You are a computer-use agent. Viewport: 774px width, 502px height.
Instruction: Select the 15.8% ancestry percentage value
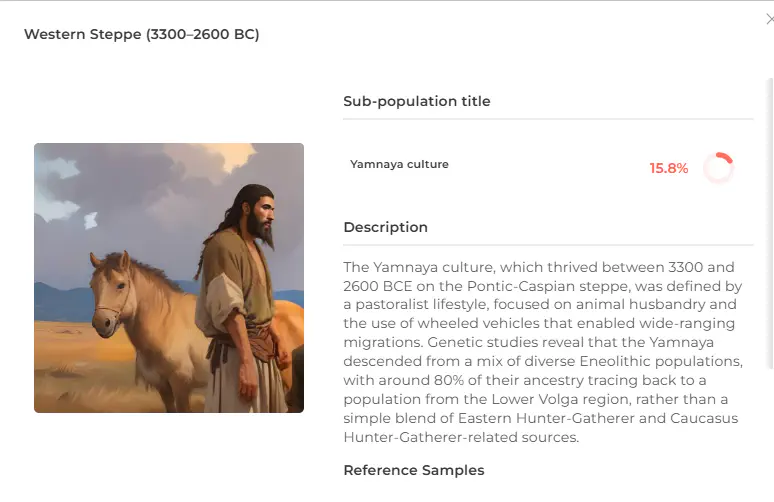point(669,168)
